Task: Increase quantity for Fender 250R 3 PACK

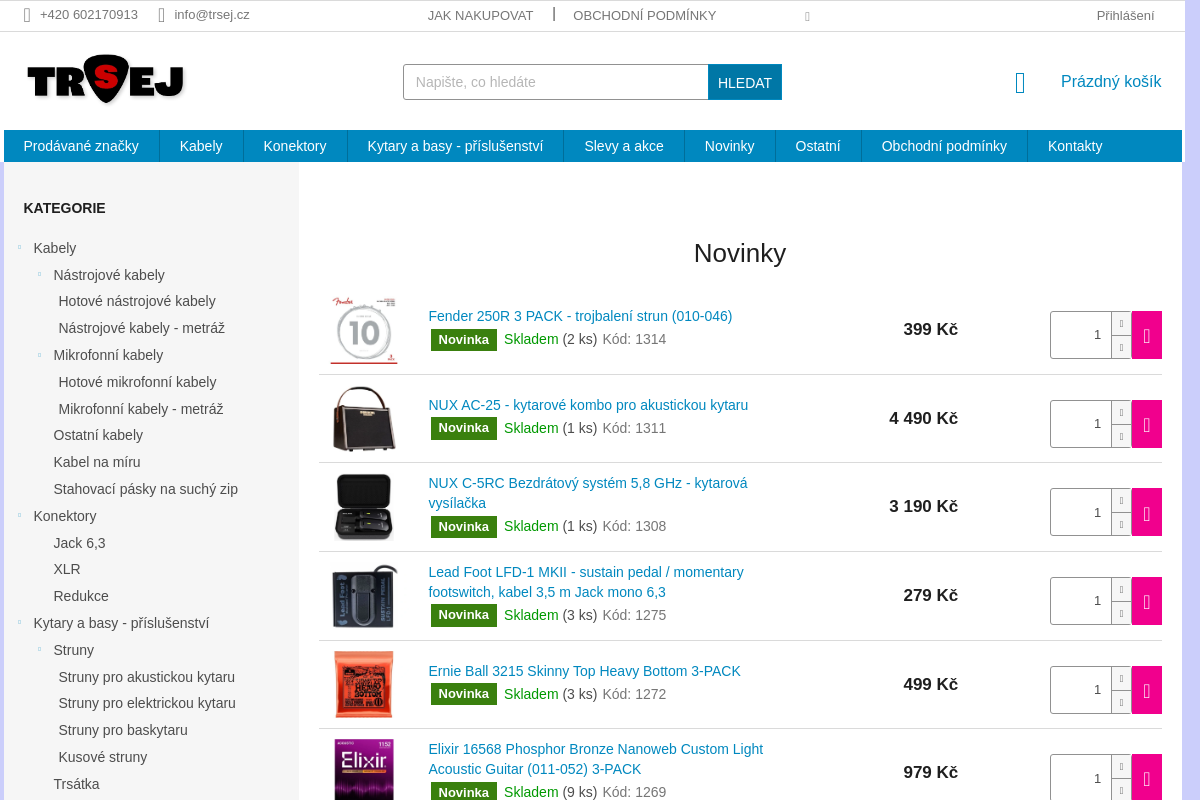Action: click(1121, 324)
